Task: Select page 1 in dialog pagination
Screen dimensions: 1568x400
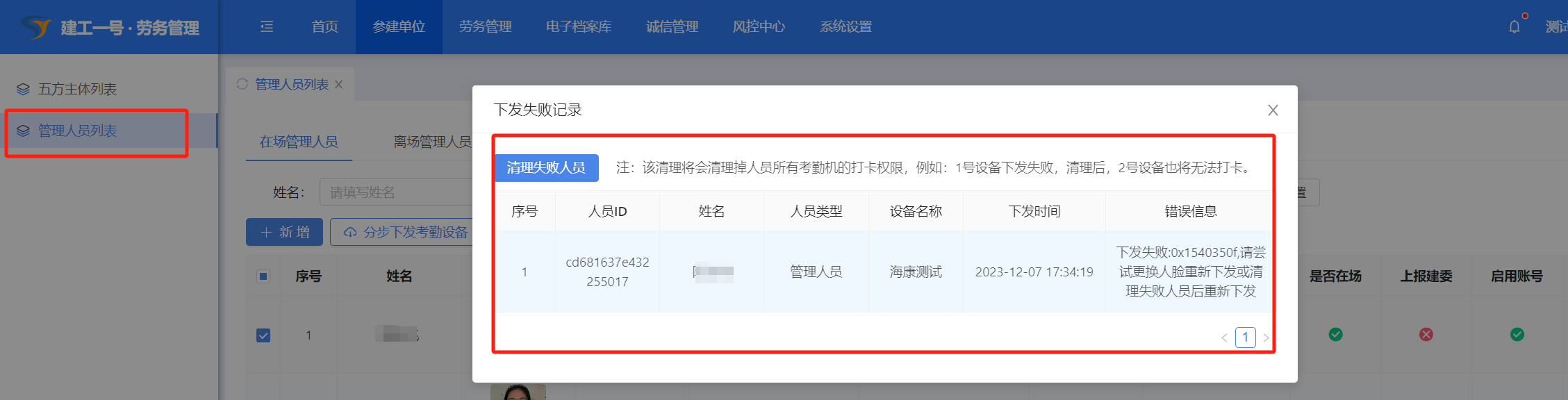Action: (1245, 337)
